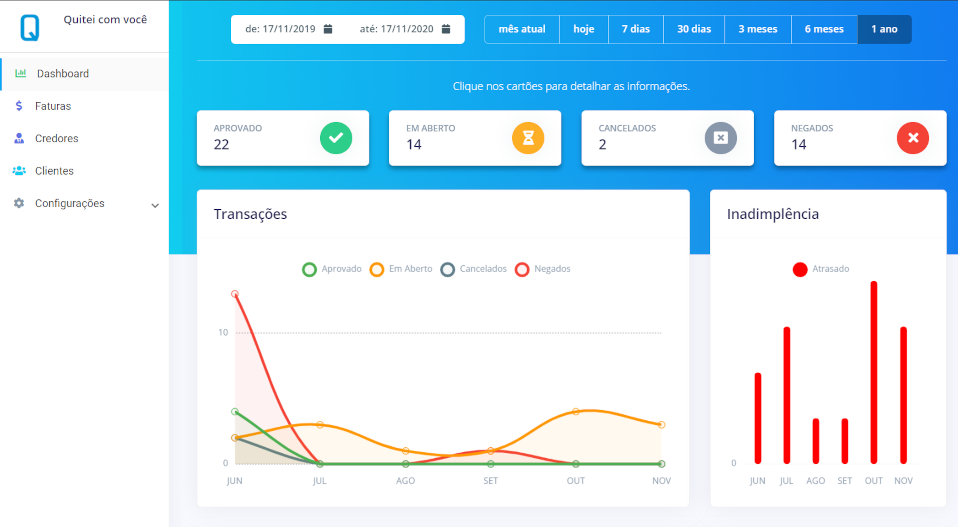Click the Transações chart heading
Viewport: 958px width, 527px height.
tap(250, 214)
